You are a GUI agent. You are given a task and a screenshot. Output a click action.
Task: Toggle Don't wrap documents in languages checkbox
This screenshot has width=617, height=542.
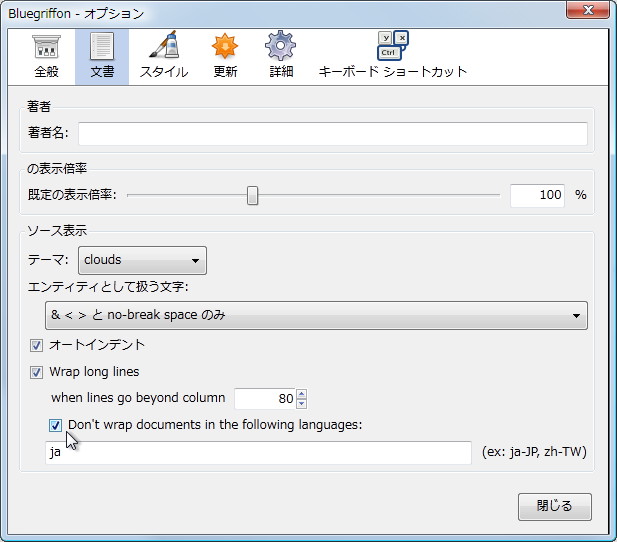click(55, 425)
